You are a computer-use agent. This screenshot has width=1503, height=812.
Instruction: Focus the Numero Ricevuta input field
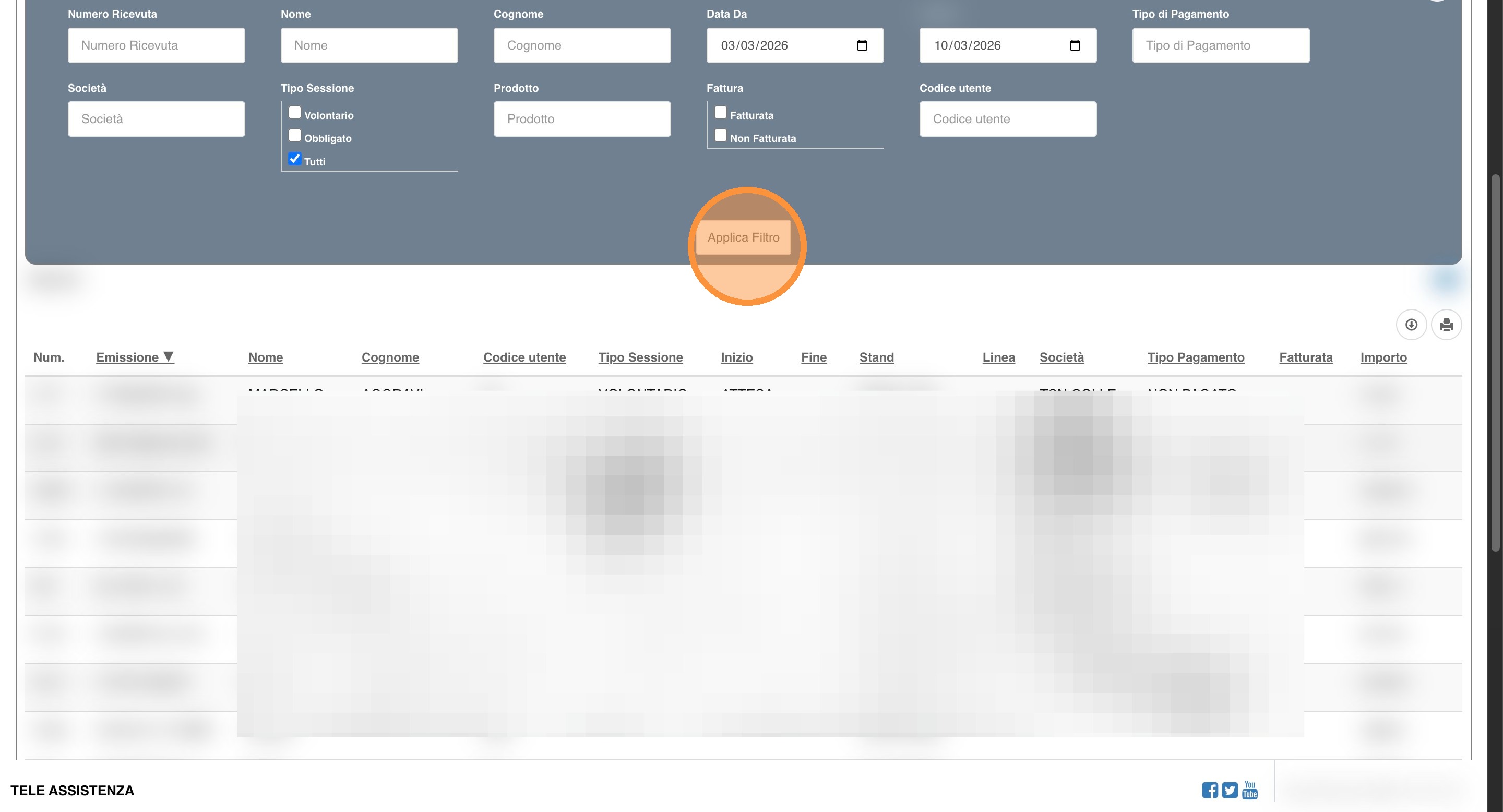[157, 45]
